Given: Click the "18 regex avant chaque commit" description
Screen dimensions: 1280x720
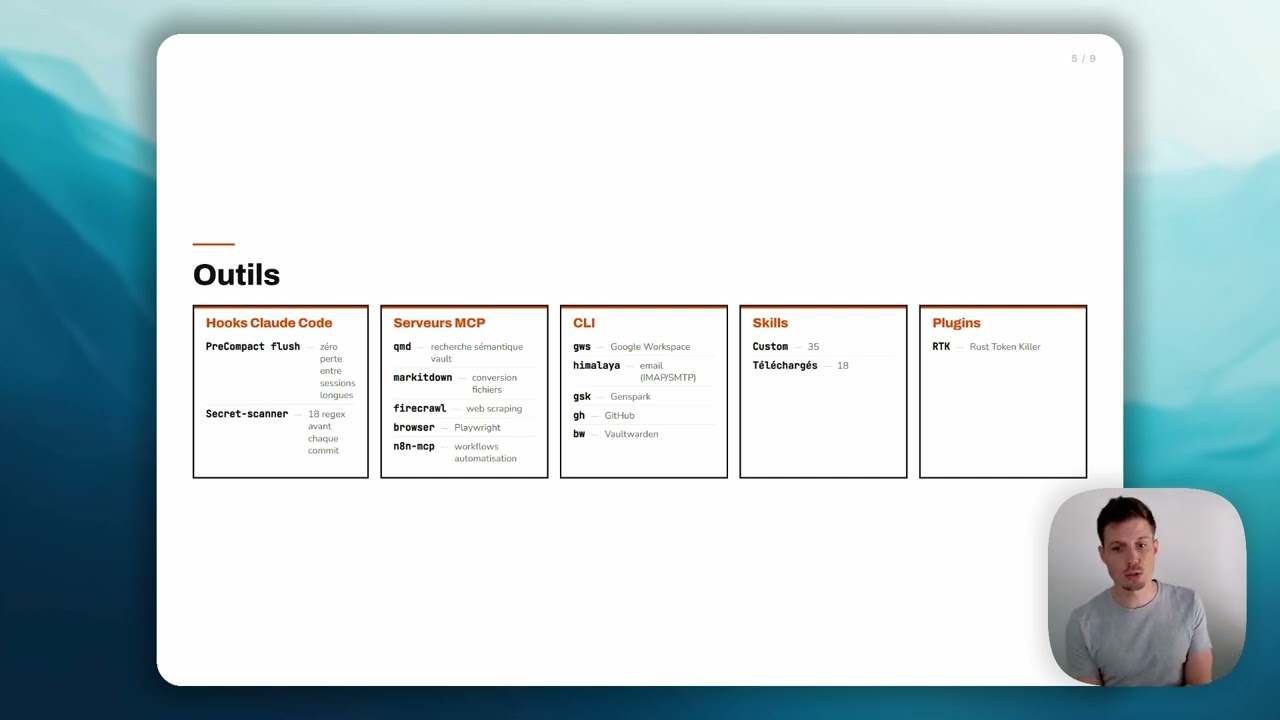Looking at the screenshot, I should (x=326, y=432).
